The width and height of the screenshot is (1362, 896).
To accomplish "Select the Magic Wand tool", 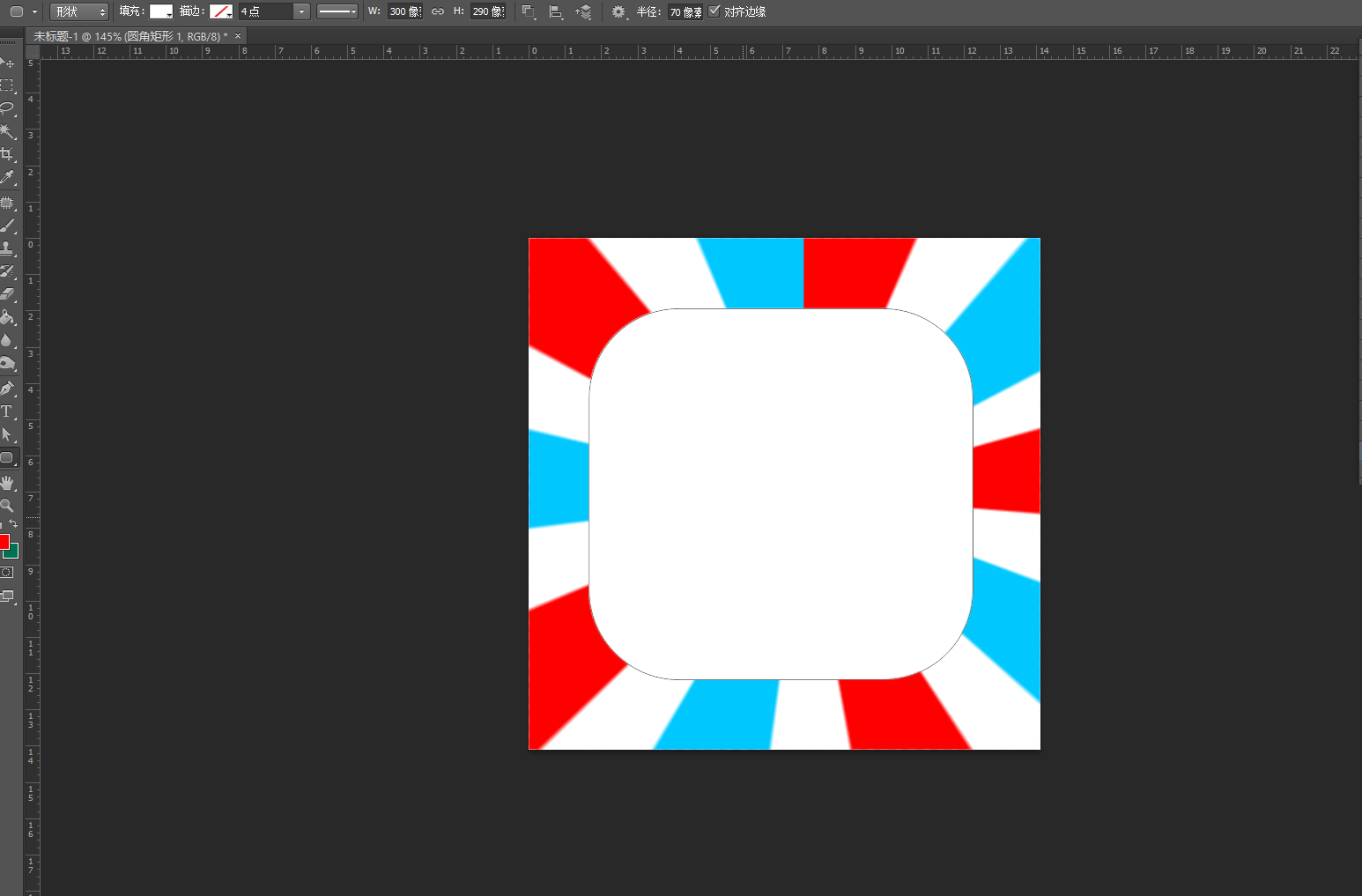I will pos(7,131).
